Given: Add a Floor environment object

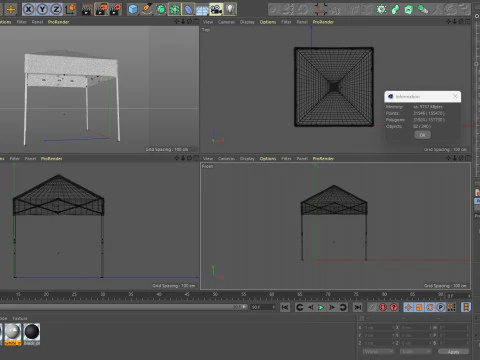Looking at the screenshot, I should (x=202, y=9).
